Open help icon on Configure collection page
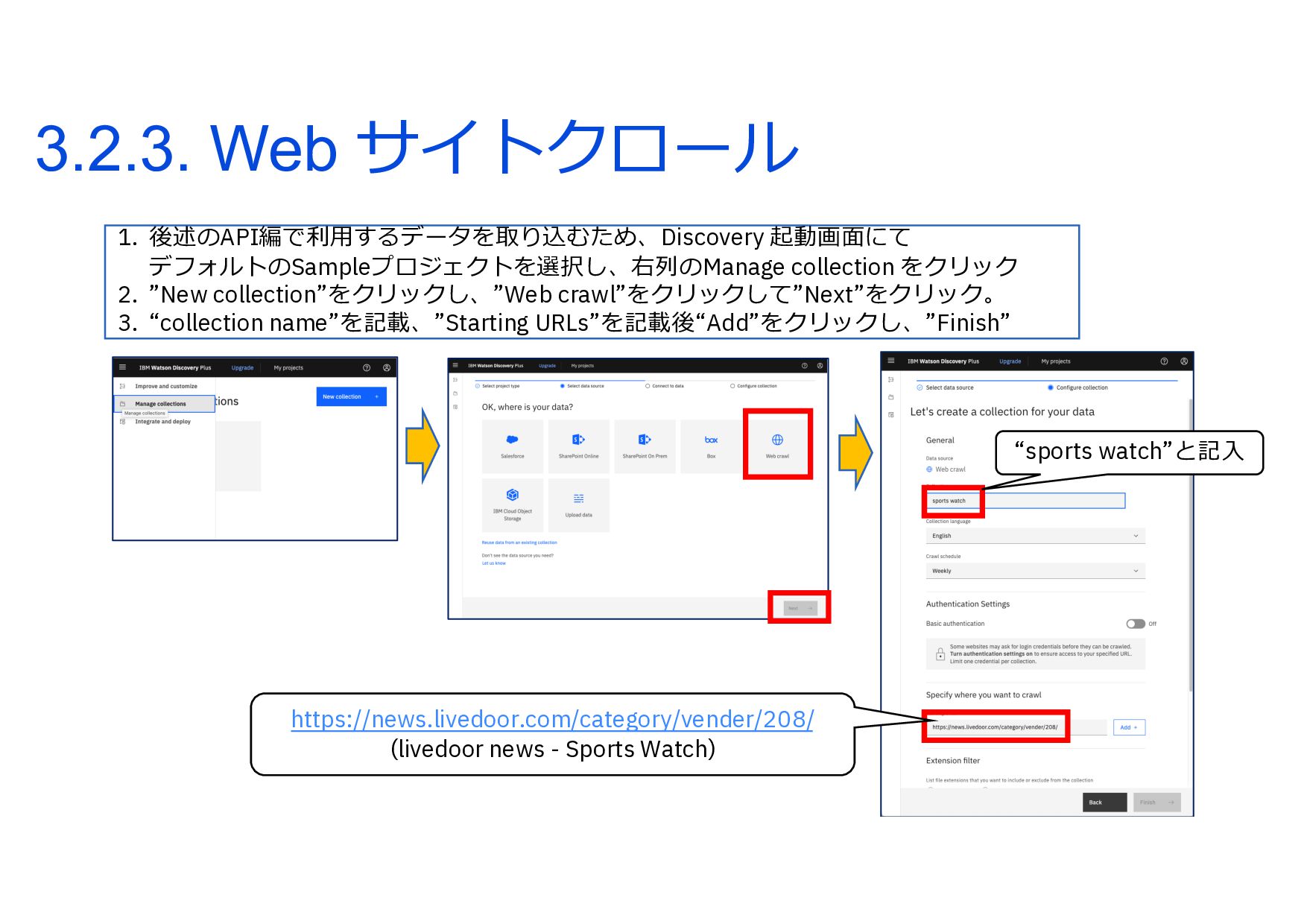The height and width of the screenshot is (924, 1307). coord(1164,361)
